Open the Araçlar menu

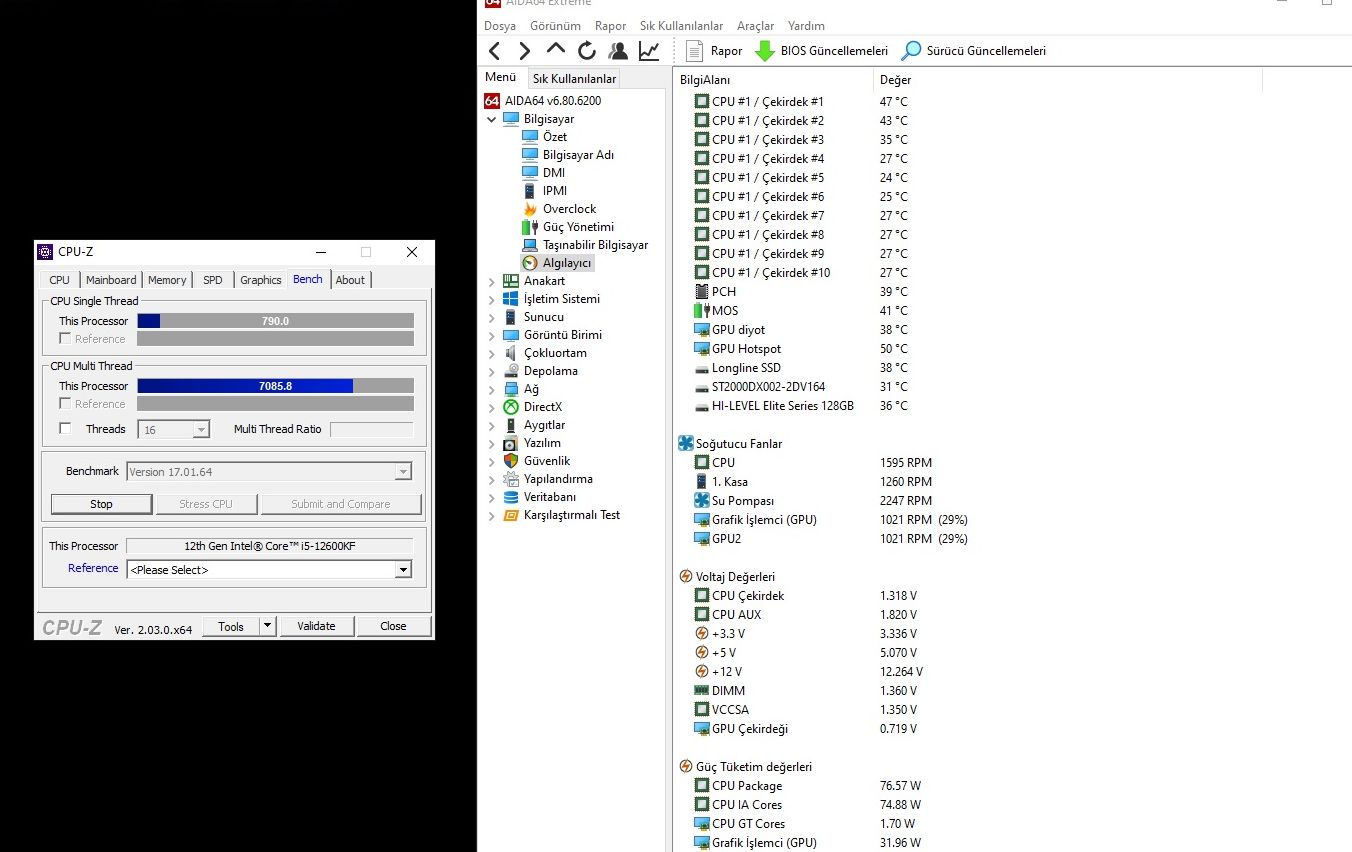[x=755, y=26]
